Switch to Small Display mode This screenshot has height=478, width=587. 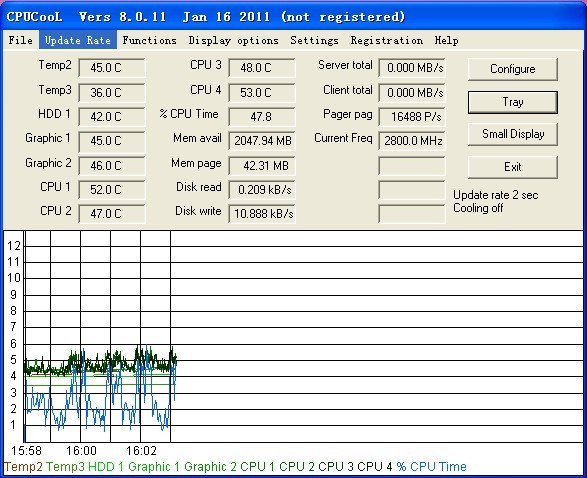513,134
